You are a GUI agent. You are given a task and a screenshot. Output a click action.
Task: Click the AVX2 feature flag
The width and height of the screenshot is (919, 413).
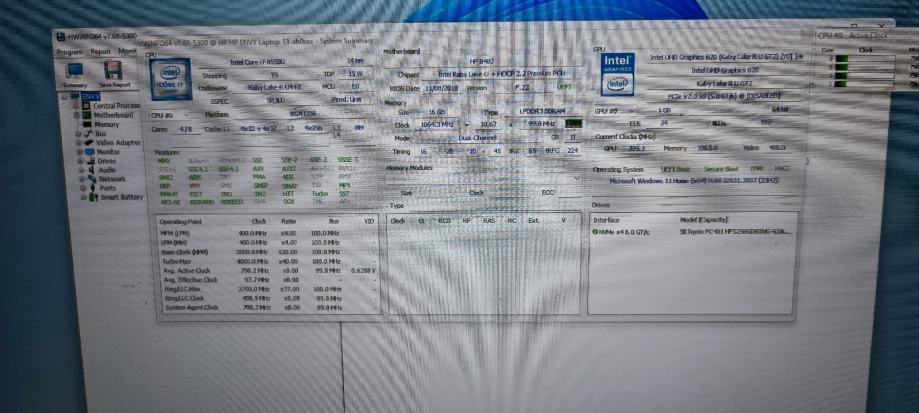pyautogui.click(x=289, y=169)
